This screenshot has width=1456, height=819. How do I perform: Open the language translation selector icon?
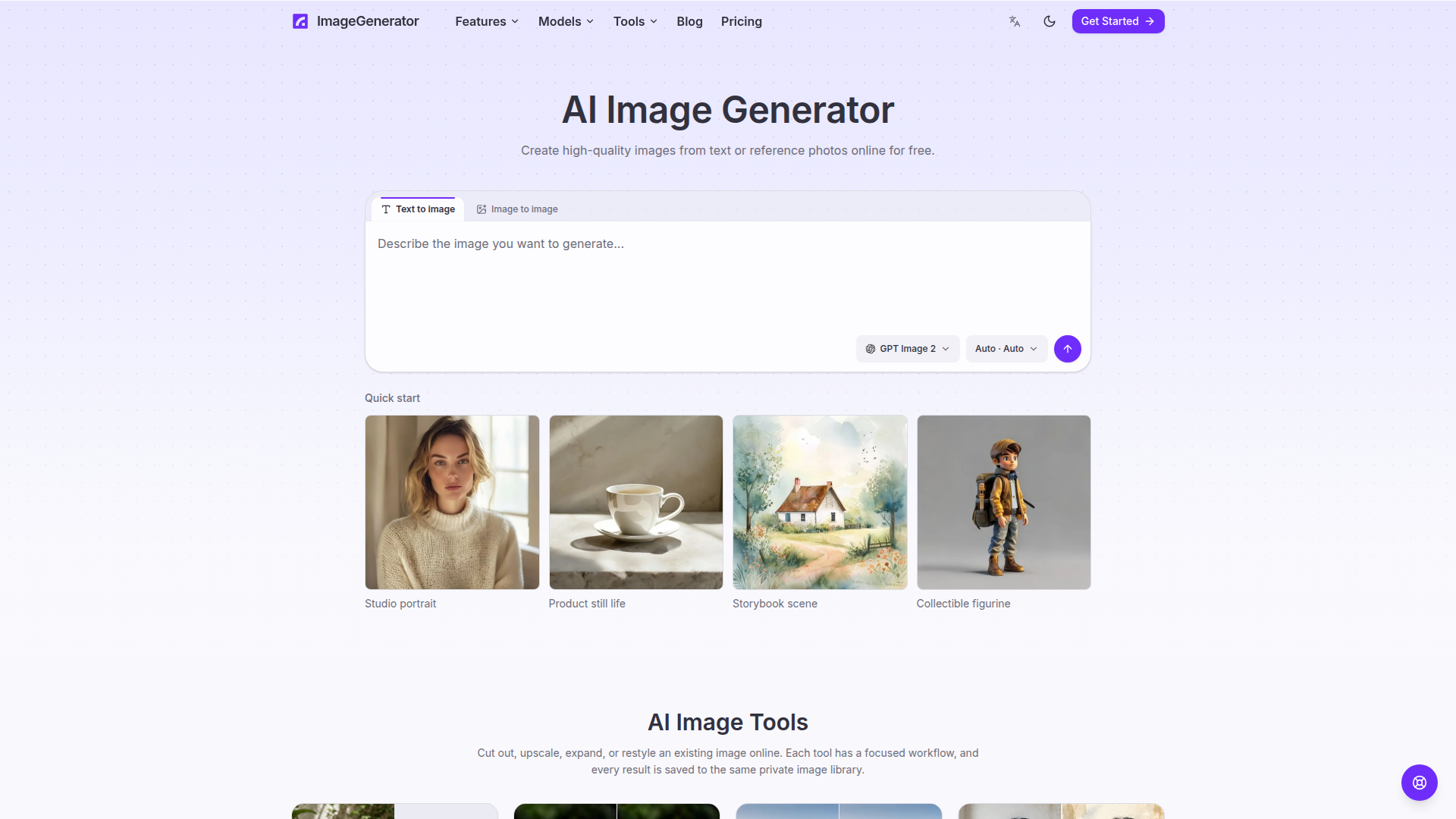click(x=1015, y=21)
